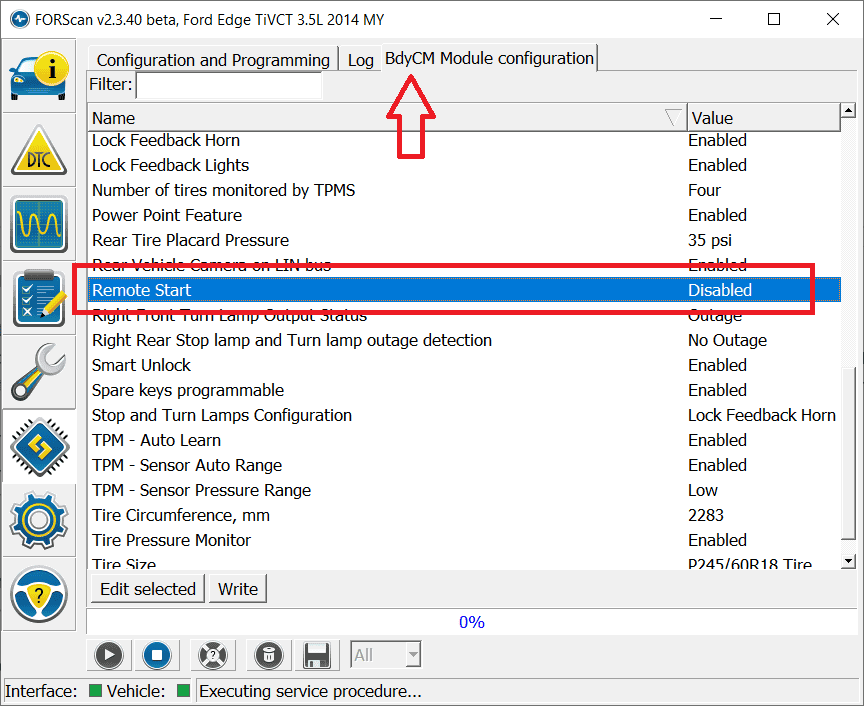Viewport: 864px width, 706px height.
Task: Open the wrench service procedures section
Action: [x=39, y=372]
